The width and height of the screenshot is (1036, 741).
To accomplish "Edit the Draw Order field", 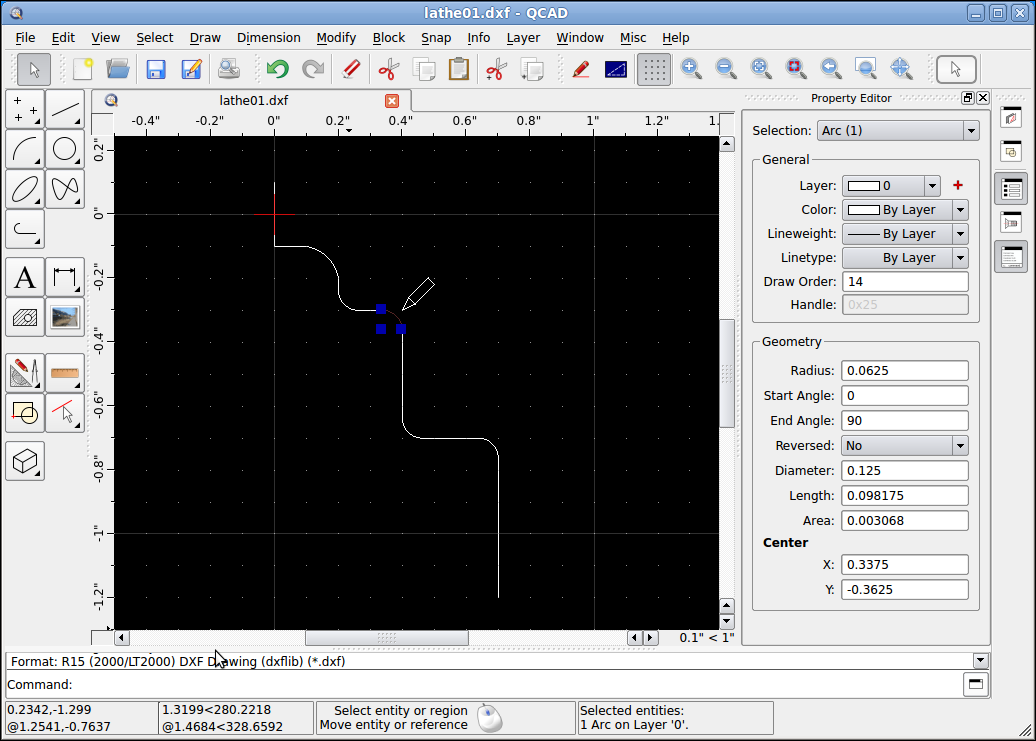I will coord(905,281).
